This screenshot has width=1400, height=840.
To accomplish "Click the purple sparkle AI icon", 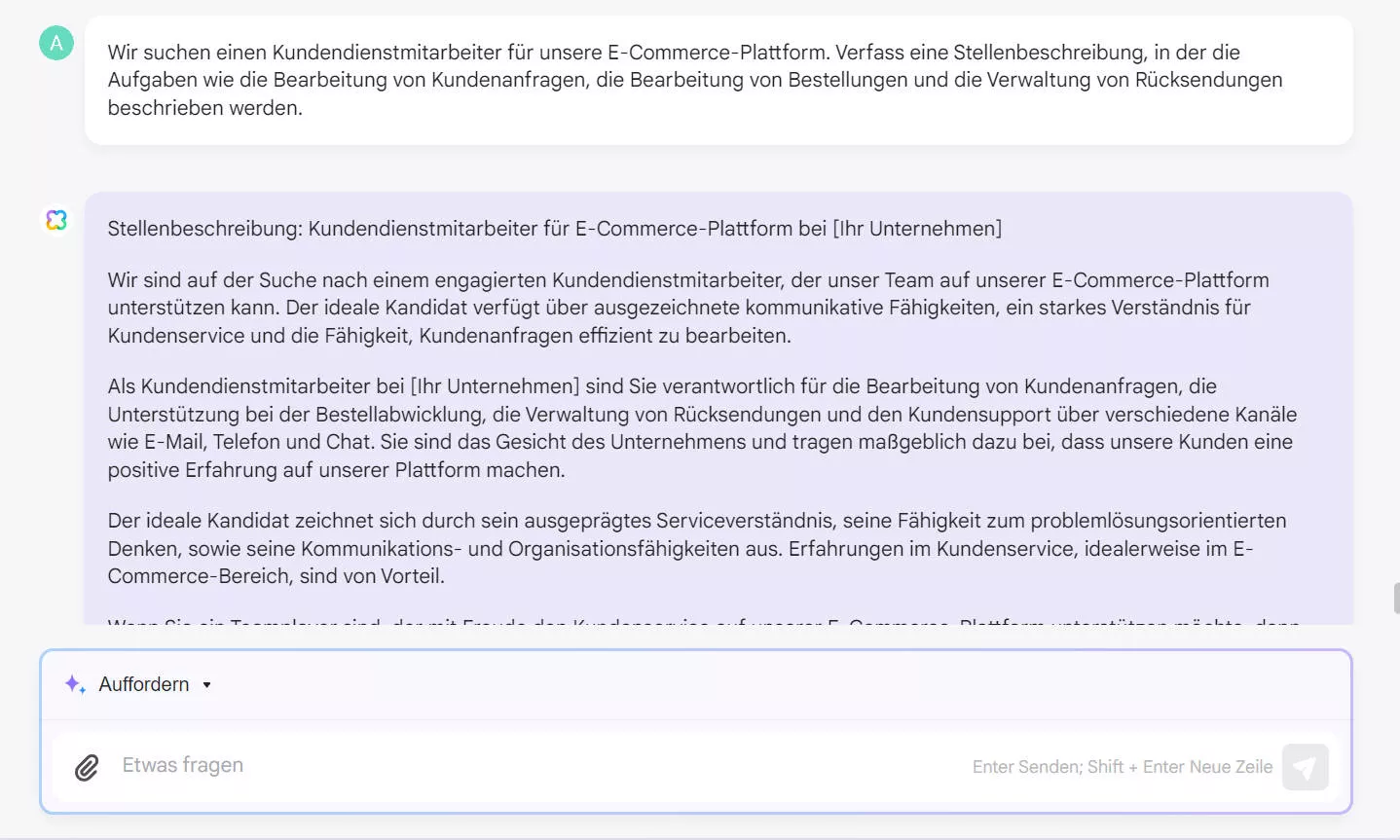I will point(75,684).
